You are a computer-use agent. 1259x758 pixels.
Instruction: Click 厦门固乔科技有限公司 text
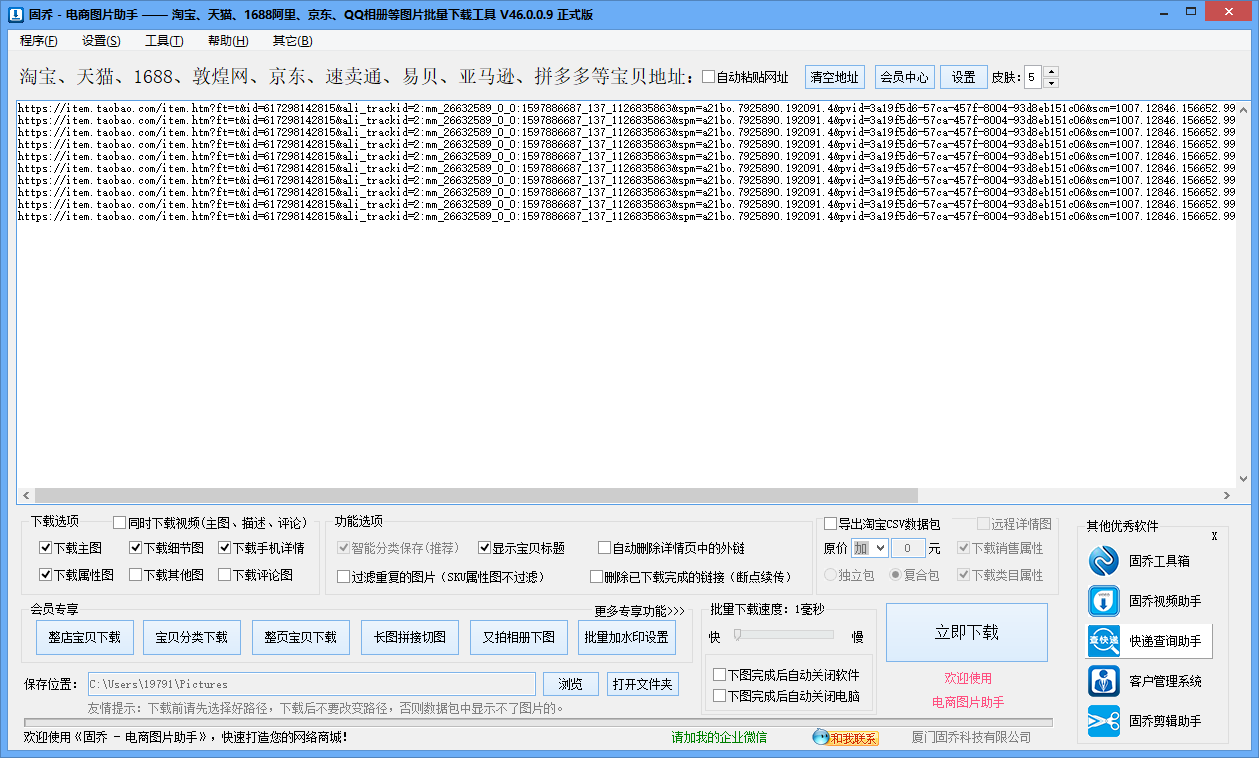[x=971, y=738]
